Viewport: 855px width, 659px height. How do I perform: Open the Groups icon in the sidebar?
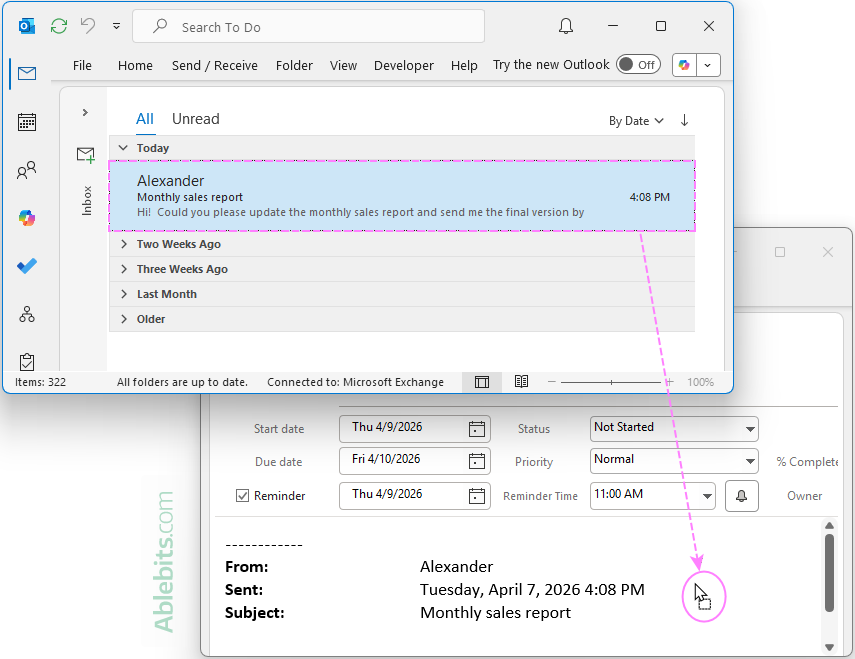(27, 314)
